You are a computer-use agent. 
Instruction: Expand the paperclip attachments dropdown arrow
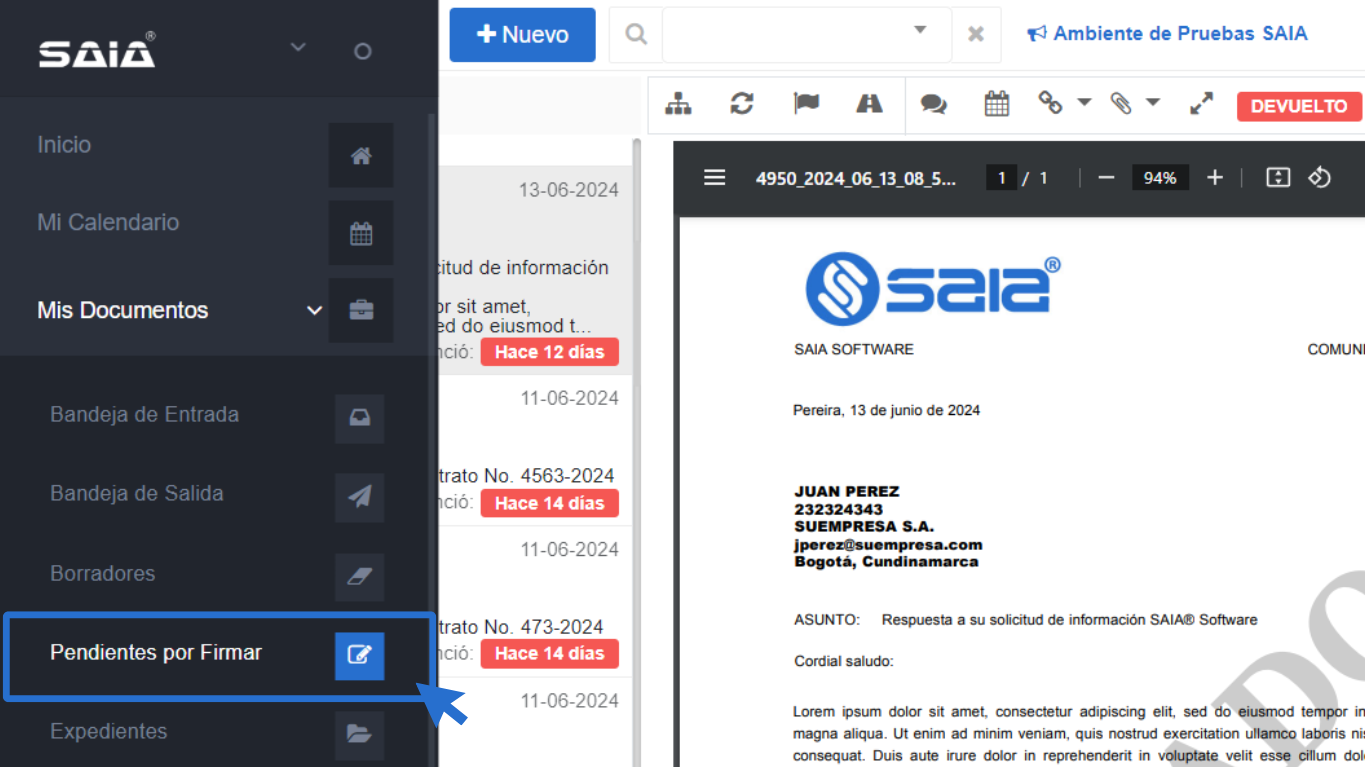click(1152, 103)
